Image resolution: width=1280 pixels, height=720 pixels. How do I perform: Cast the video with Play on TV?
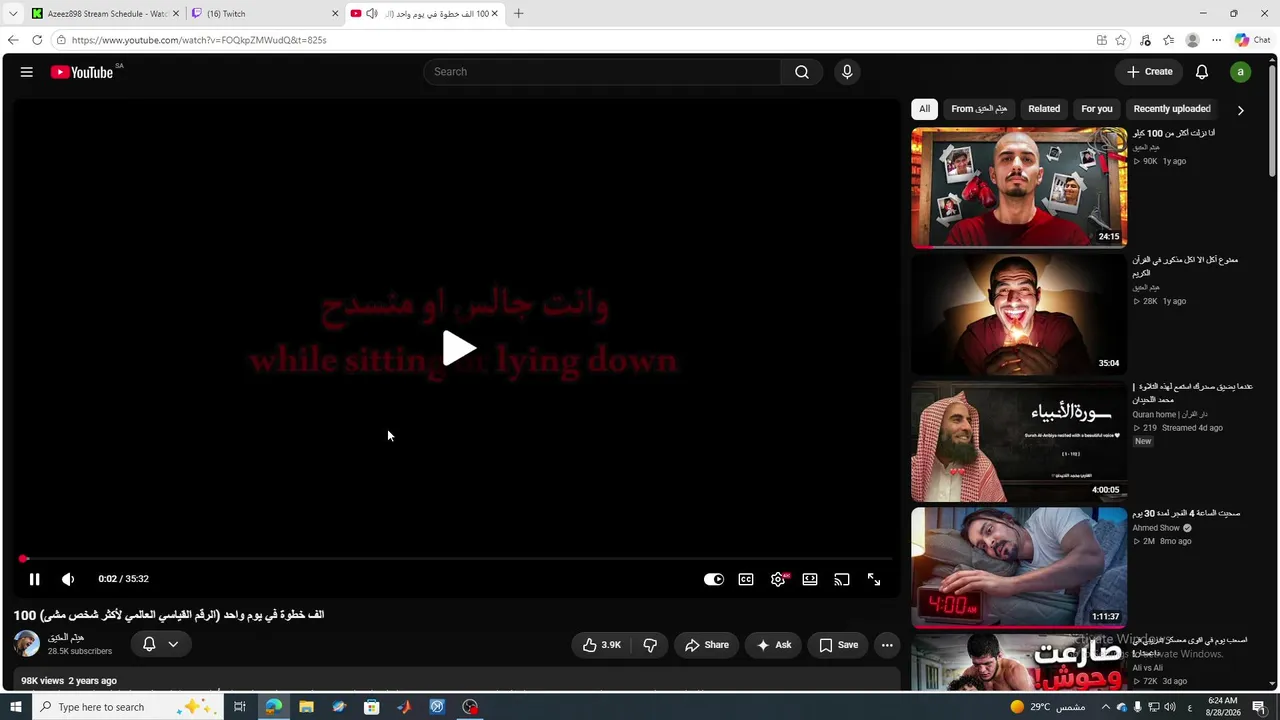pos(842,579)
